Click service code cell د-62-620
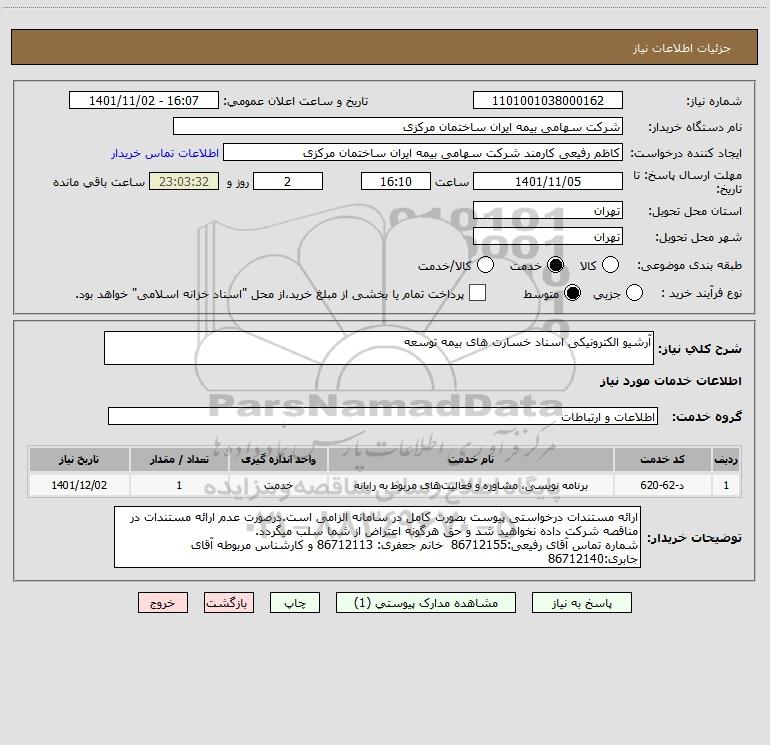Screen dimensions: 770x745 pos(662,485)
